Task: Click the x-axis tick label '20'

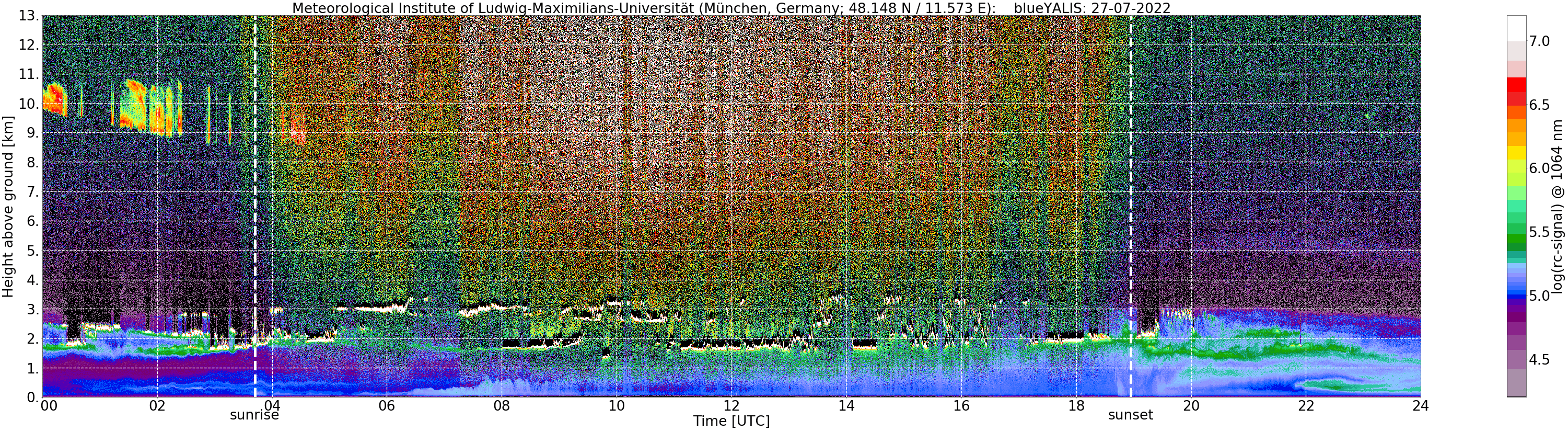Action: [x=1191, y=406]
